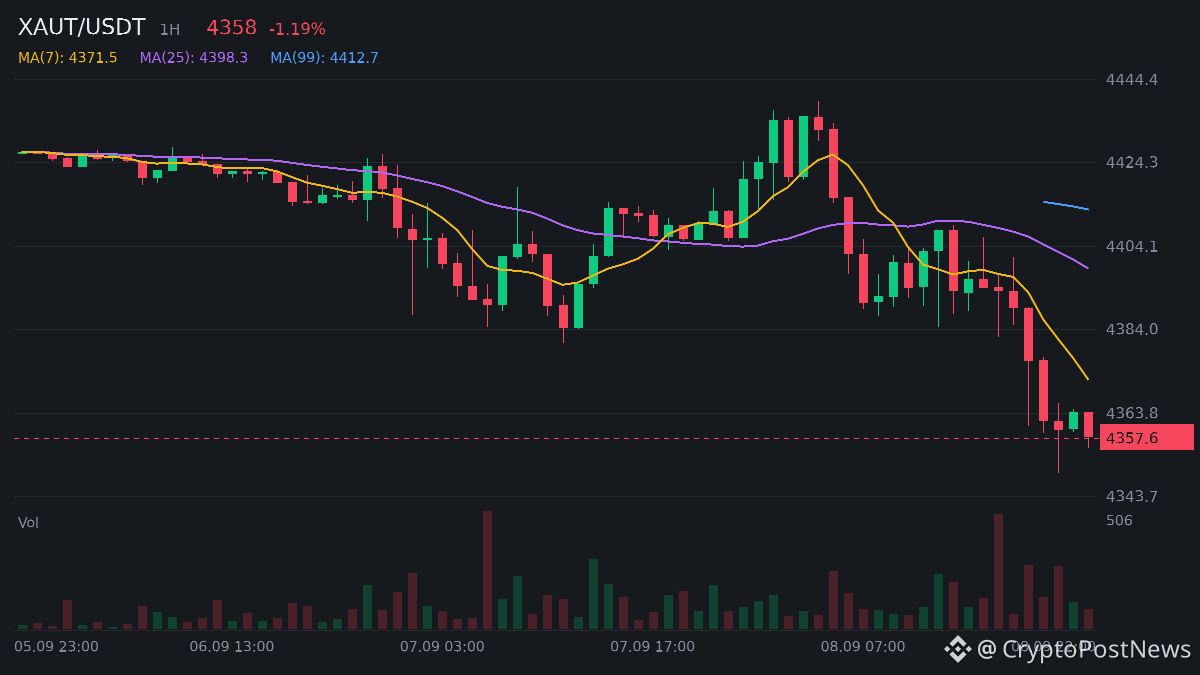Viewport: 1200px width, 675px height.
Task: Select the Vol panel label
Action: point(28,522)
